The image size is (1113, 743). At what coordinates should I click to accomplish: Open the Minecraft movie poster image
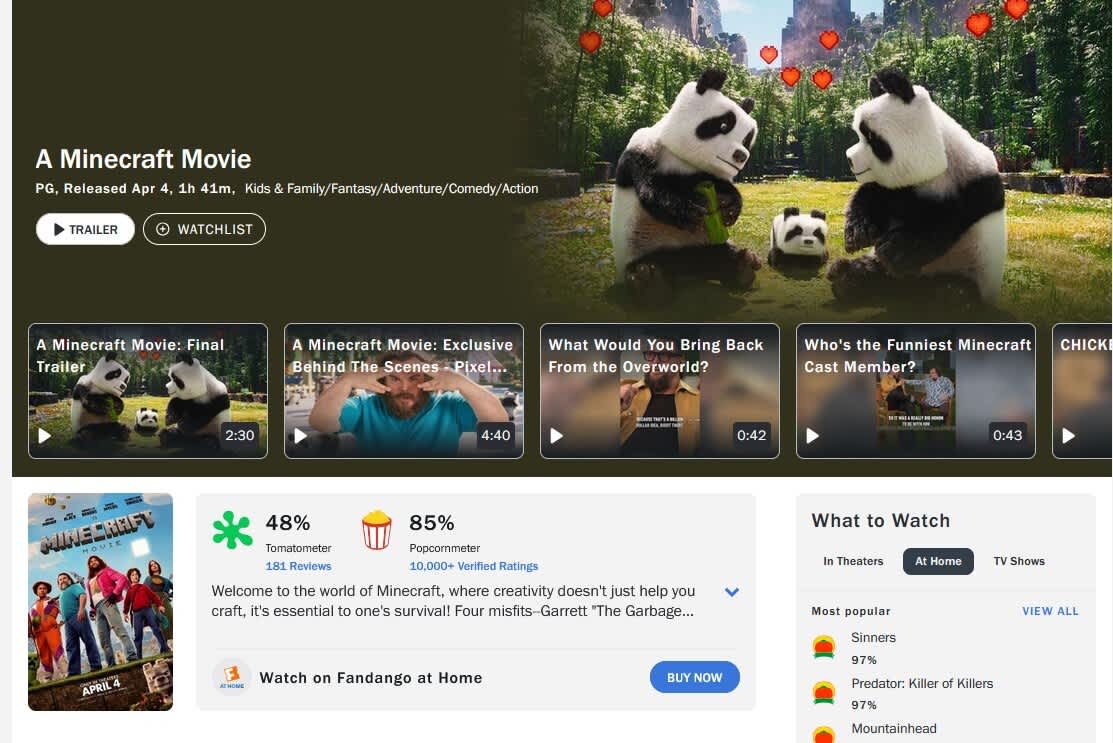tap(101, 602)
